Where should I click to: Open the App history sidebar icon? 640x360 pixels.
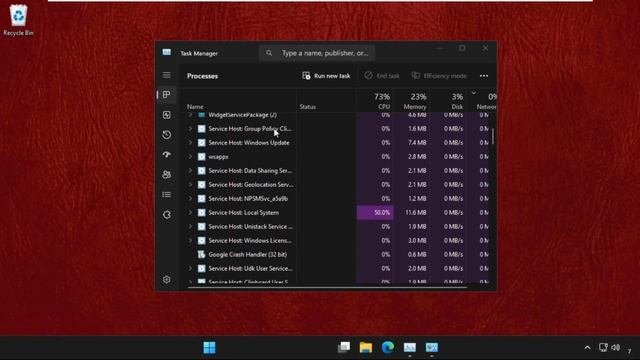point(167,135)
